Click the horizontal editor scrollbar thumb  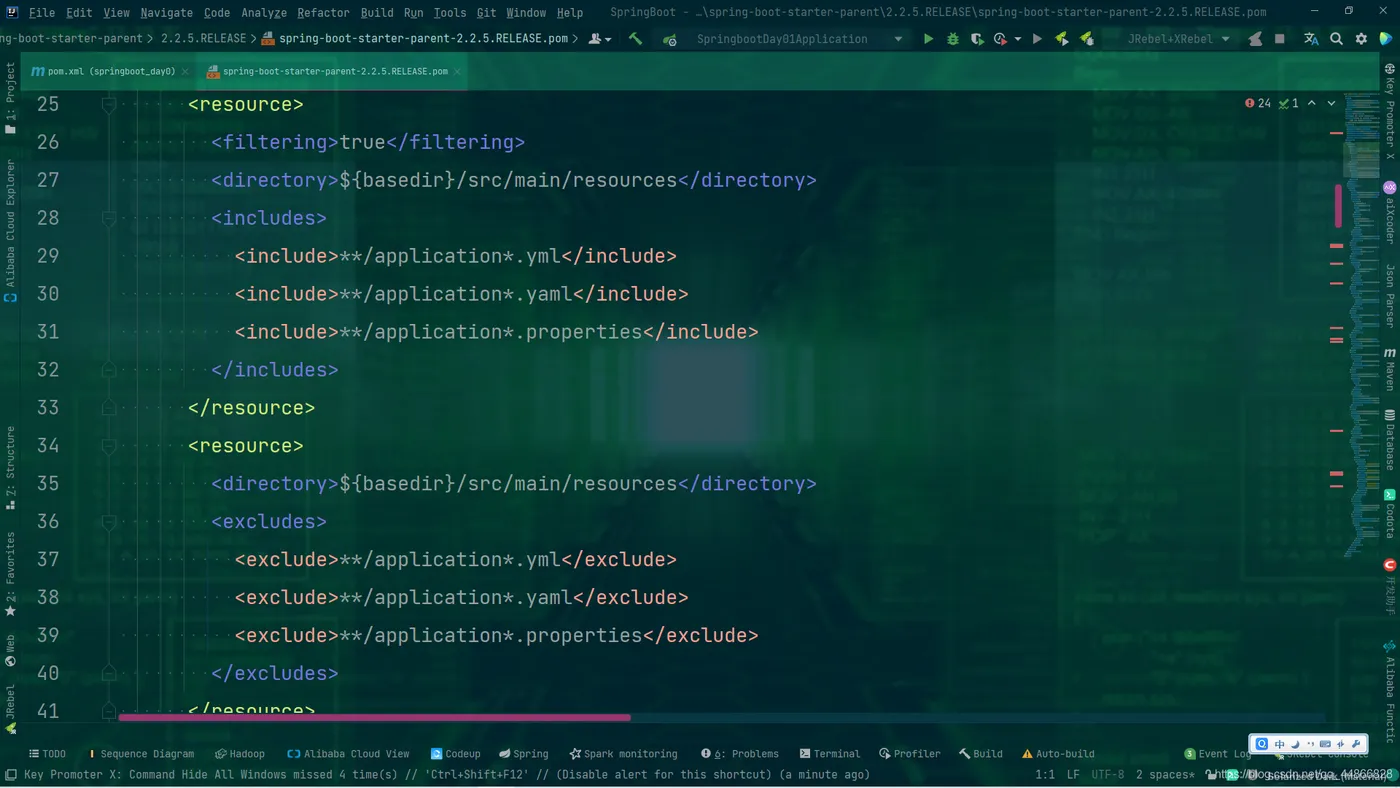(374, 717)
